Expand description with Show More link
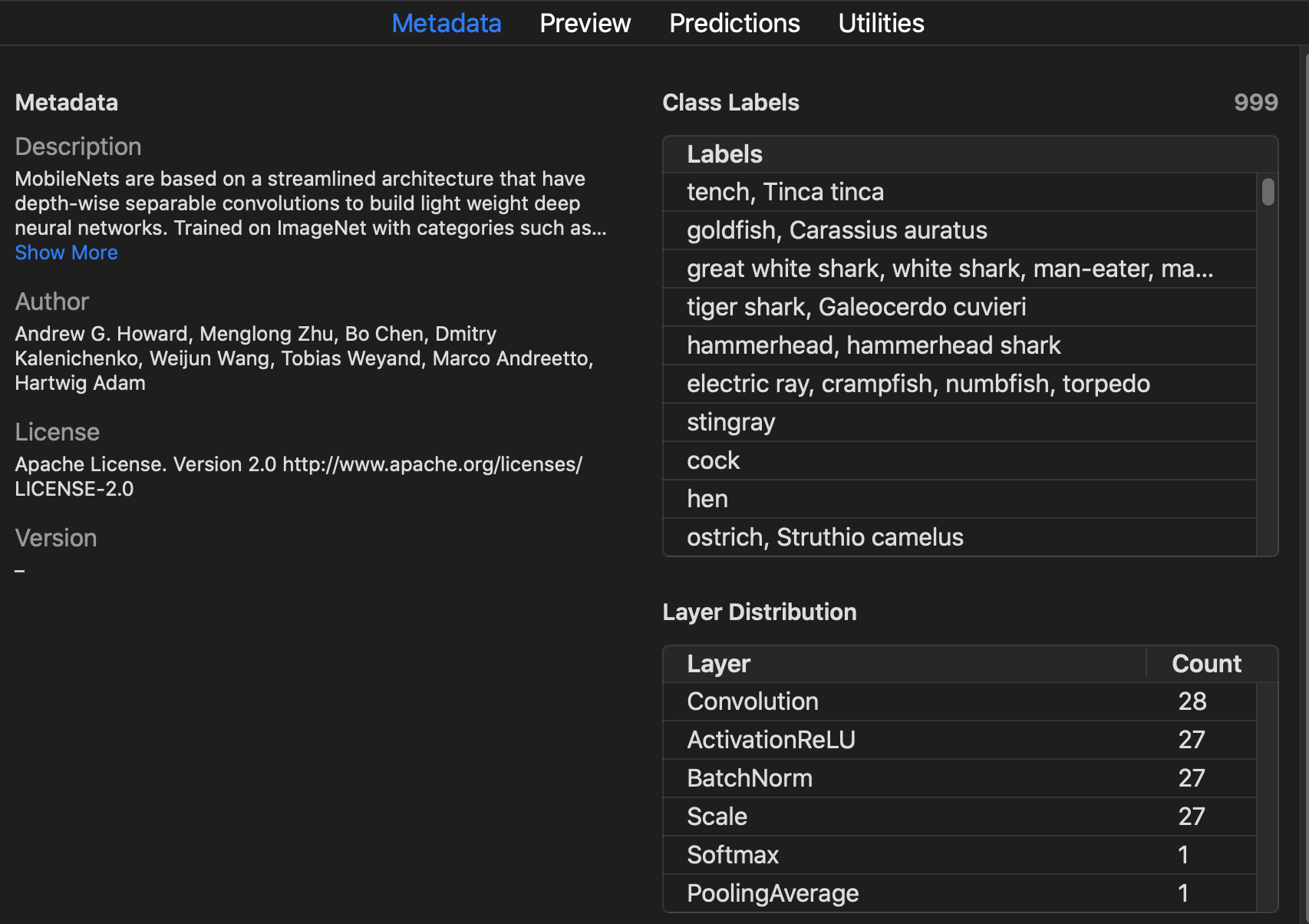Viewport: 1309px width, 924px height. [x=66, y=252]
